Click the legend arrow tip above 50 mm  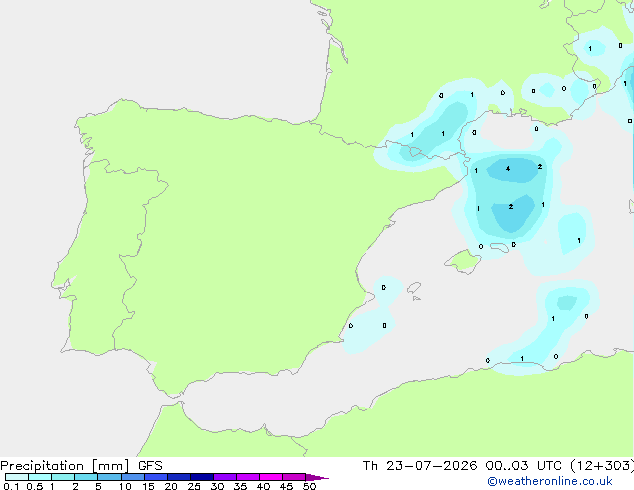pos(317,477)
